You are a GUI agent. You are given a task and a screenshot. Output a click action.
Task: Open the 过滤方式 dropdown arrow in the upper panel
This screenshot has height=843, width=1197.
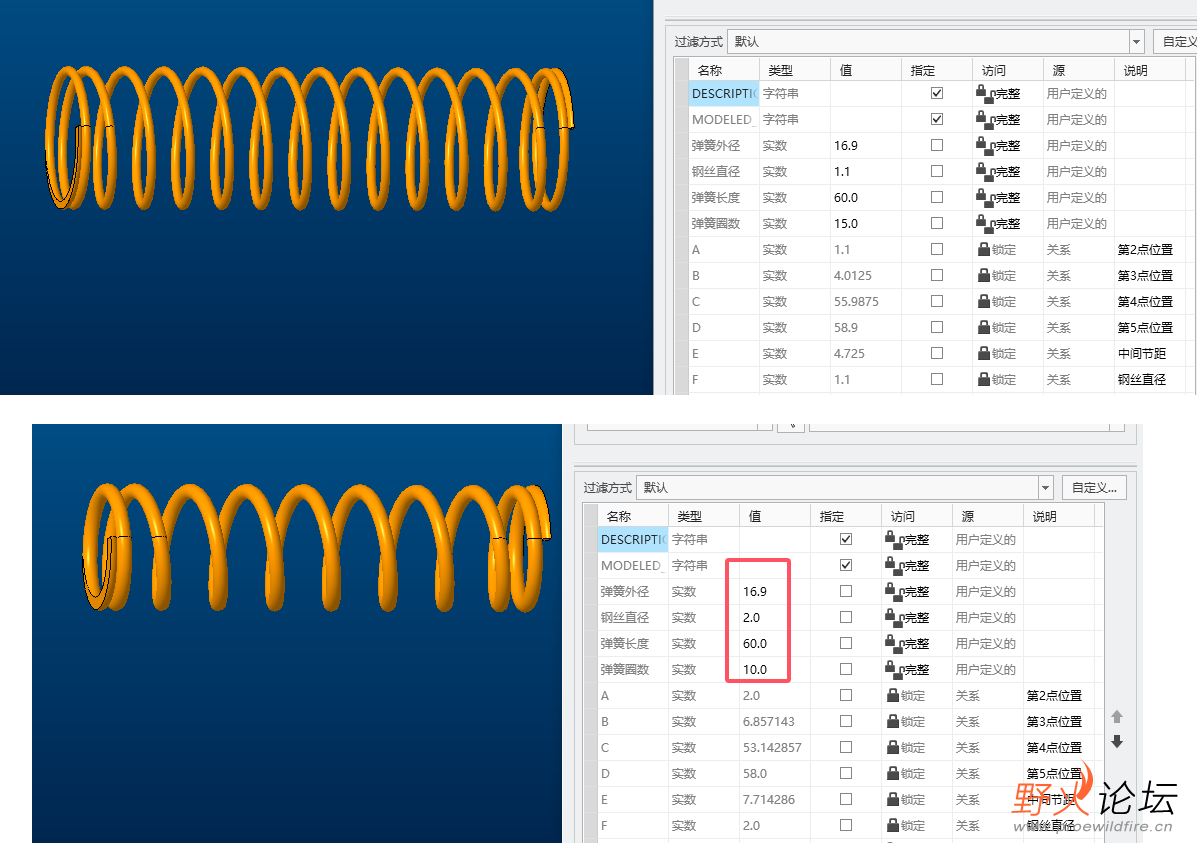click(x=1137, y=41)
